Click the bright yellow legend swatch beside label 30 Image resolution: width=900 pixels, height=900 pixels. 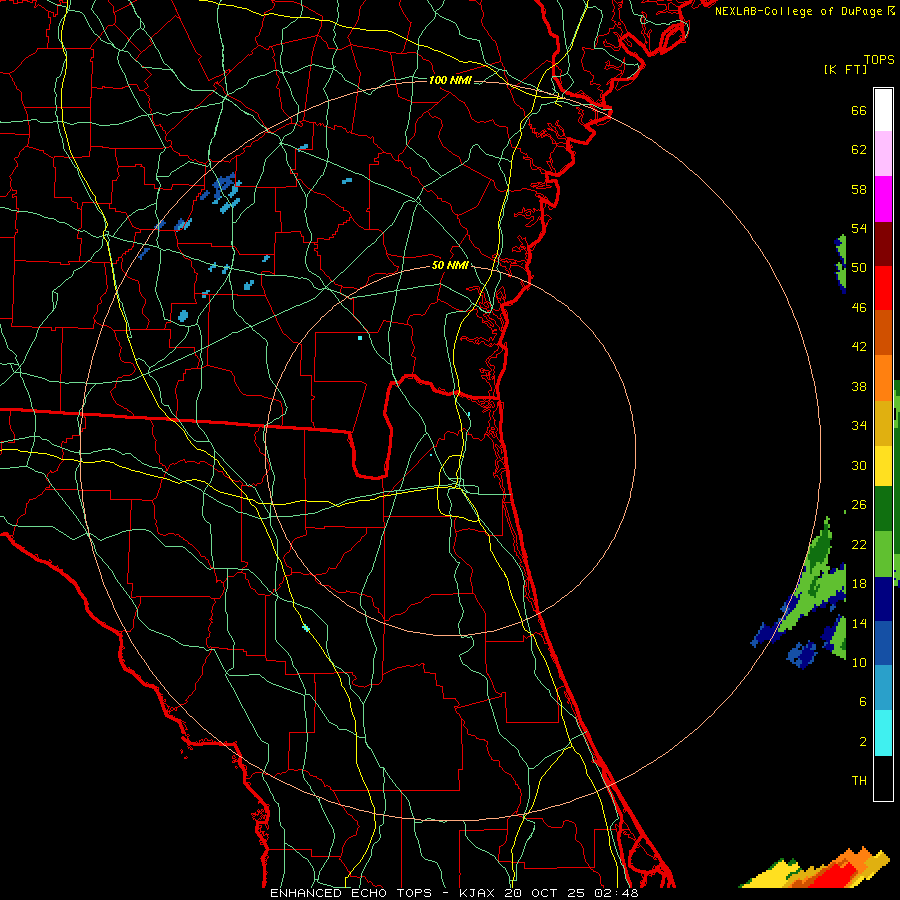tap(883, 465)
